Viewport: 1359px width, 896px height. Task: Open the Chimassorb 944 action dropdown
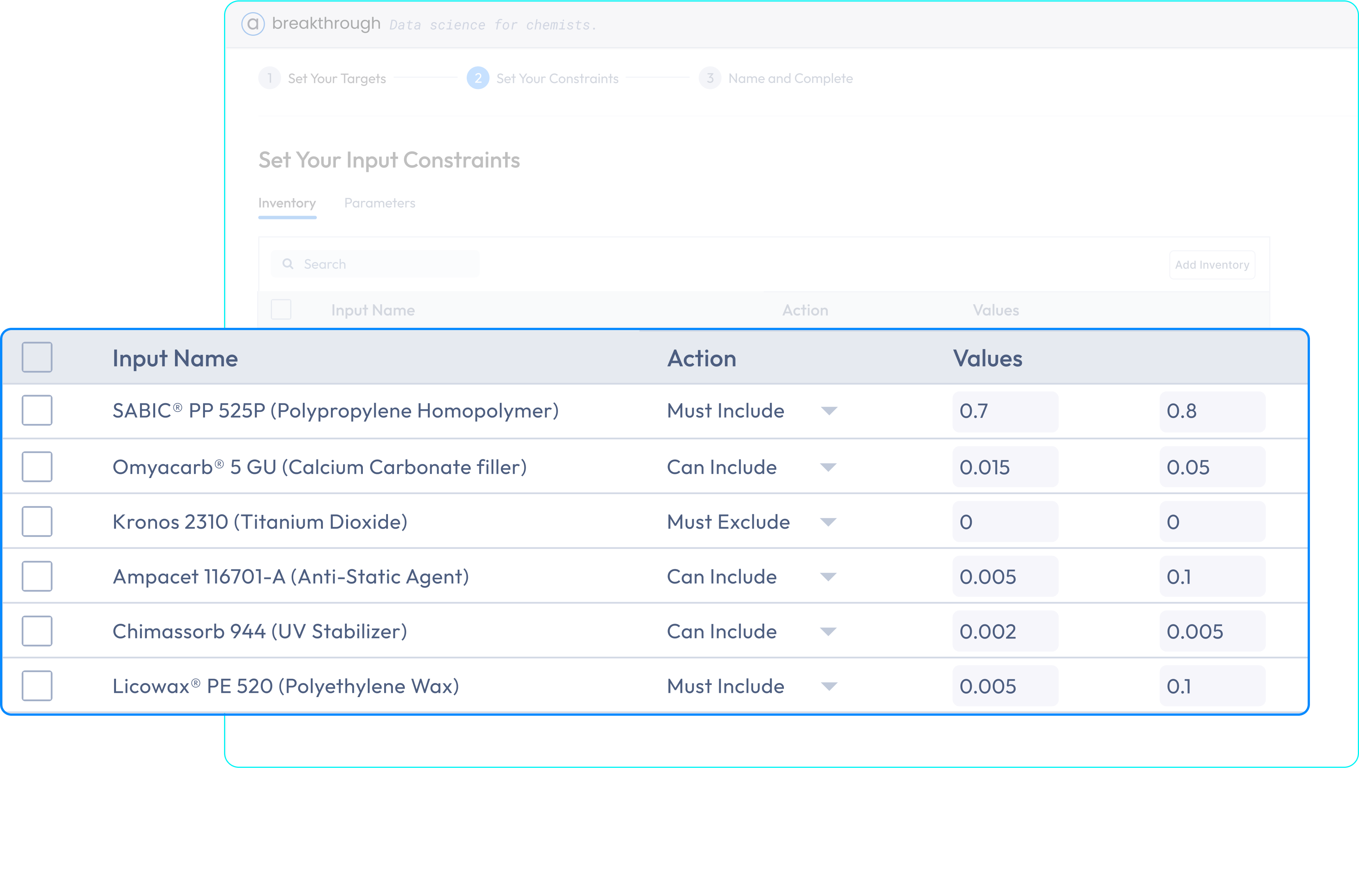pyautogui.click(x=828, y=631)
